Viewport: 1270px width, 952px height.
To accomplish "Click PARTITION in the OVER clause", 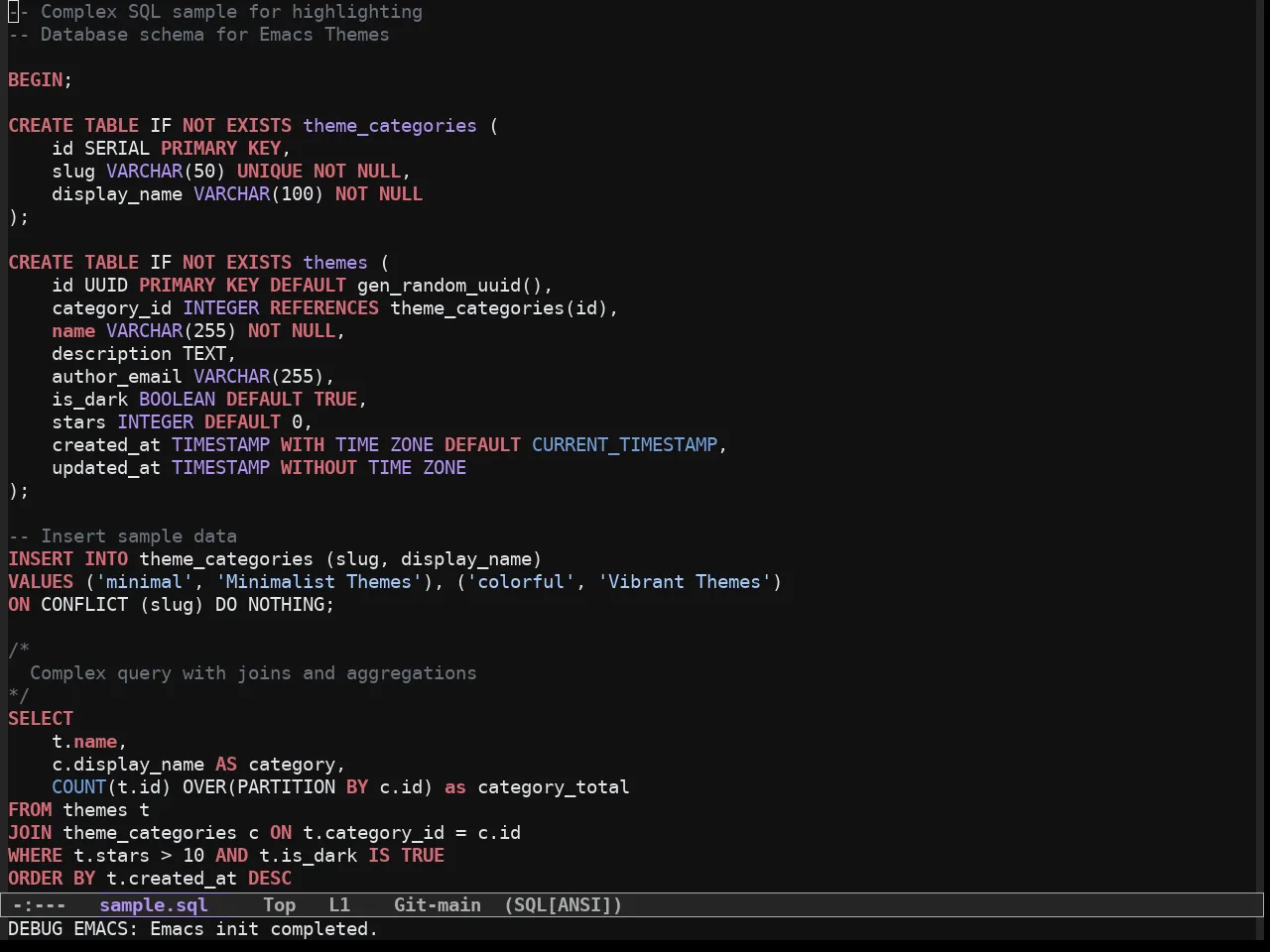I will [286, 787].
